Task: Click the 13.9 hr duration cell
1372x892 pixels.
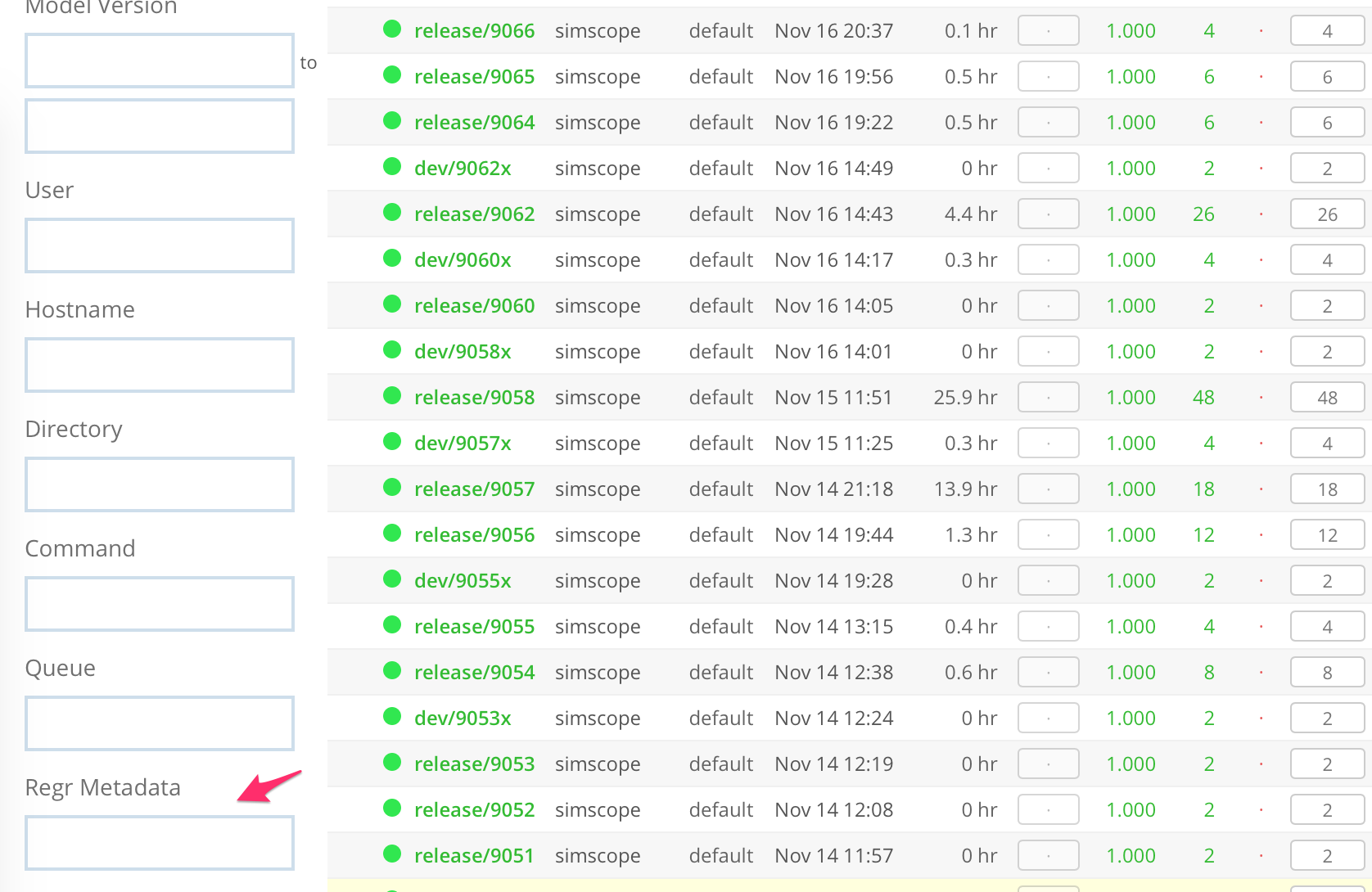Action: pos(965,489)
